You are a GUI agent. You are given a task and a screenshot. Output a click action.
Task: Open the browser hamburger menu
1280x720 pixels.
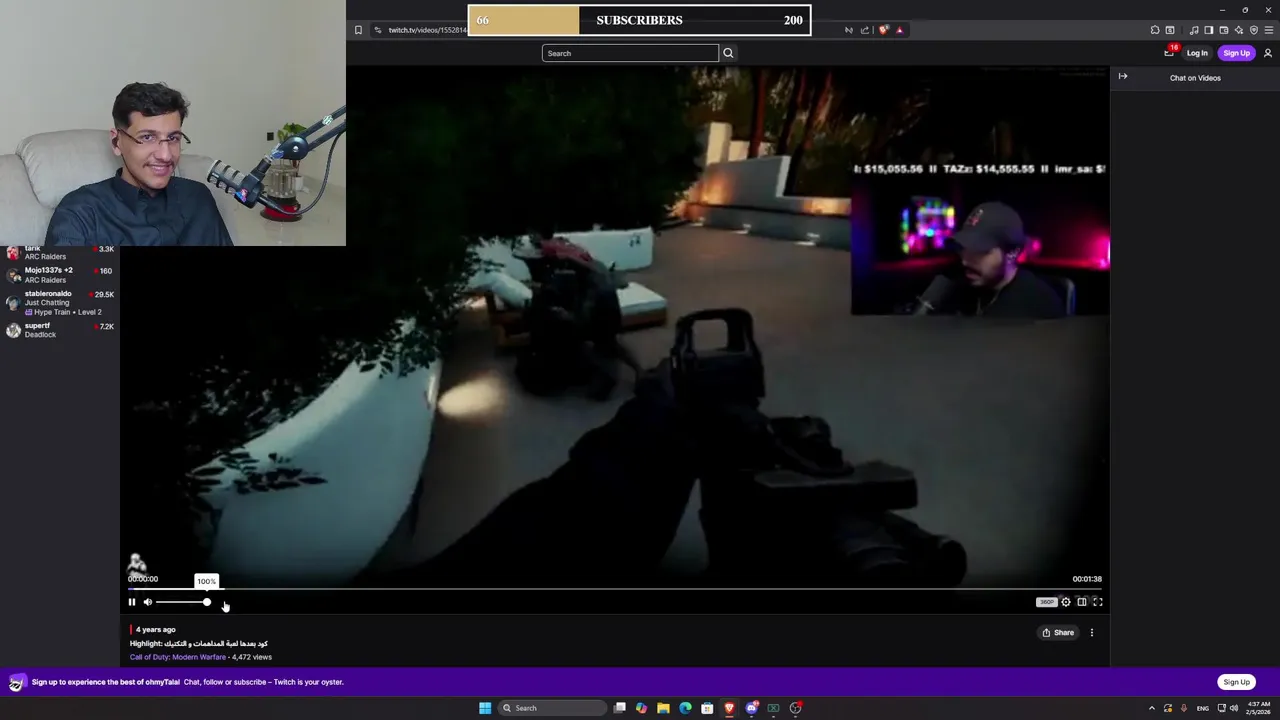[1269, 30]
